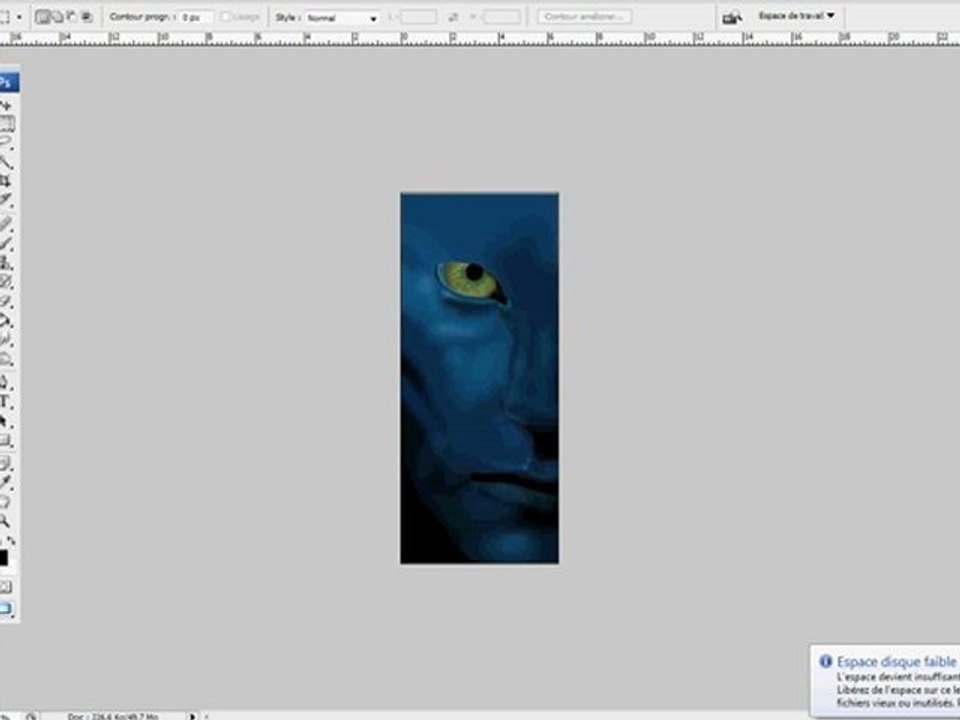Select the Slice tool

click(x=6, y=200)
